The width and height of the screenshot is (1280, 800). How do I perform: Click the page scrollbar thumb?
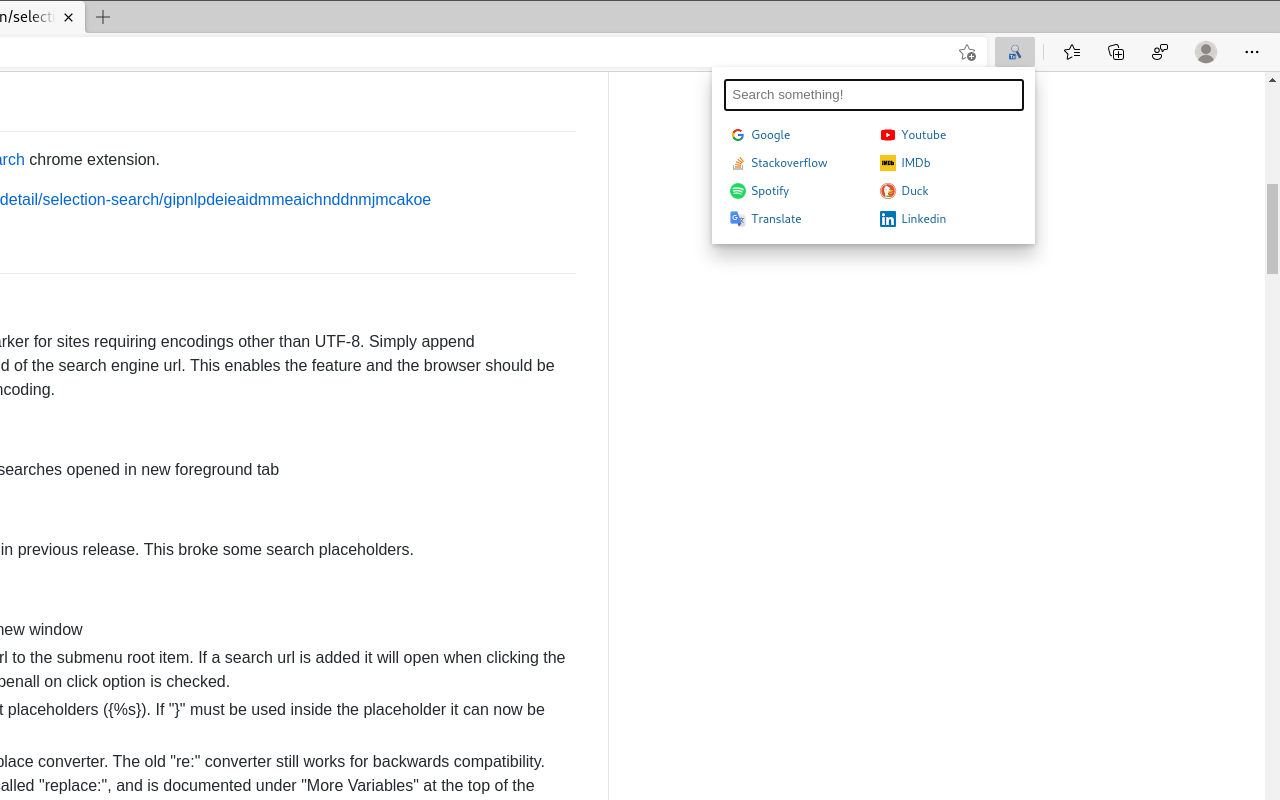(x=1272, y=229)
